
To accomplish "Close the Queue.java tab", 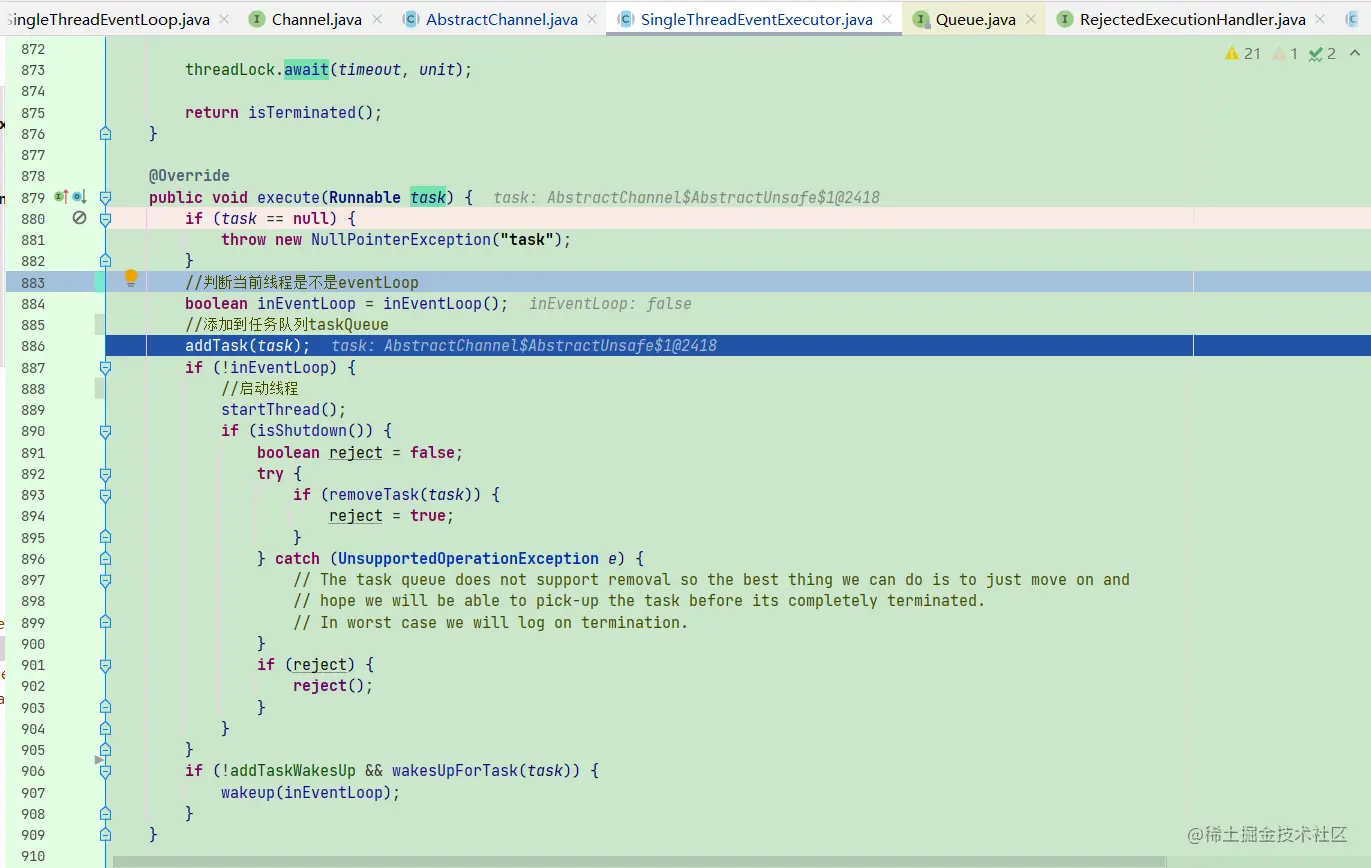I will point(1030,19).
